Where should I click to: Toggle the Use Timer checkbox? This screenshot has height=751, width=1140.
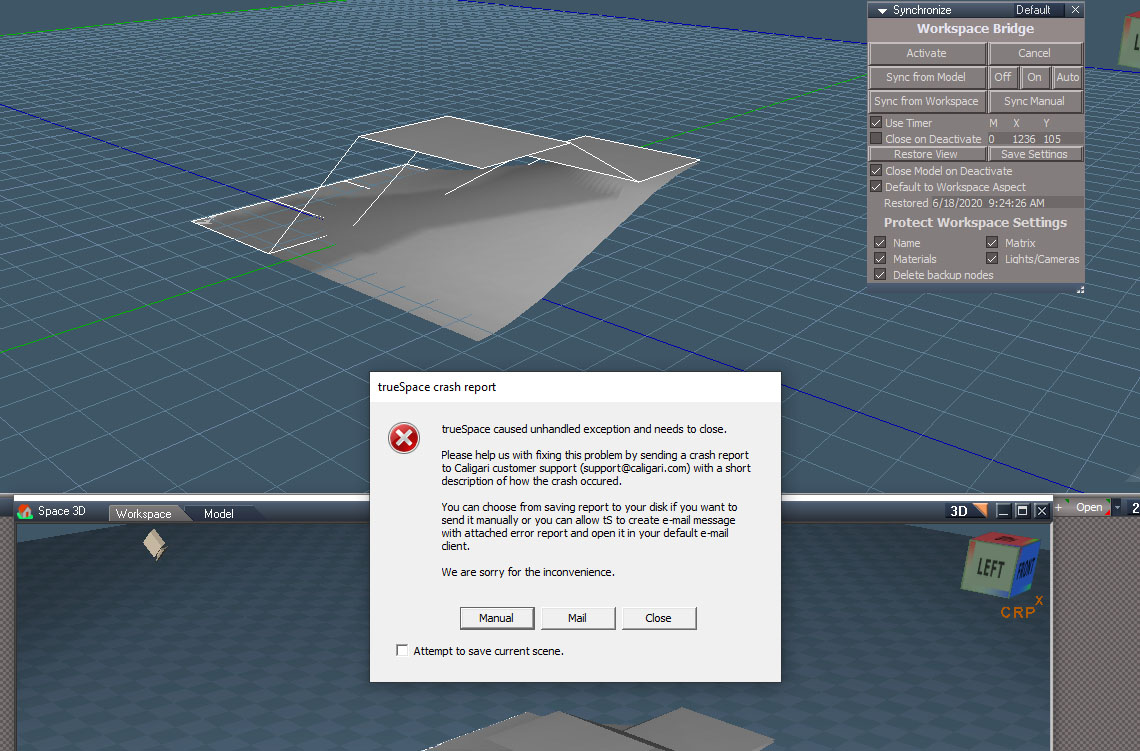[876, 123]
